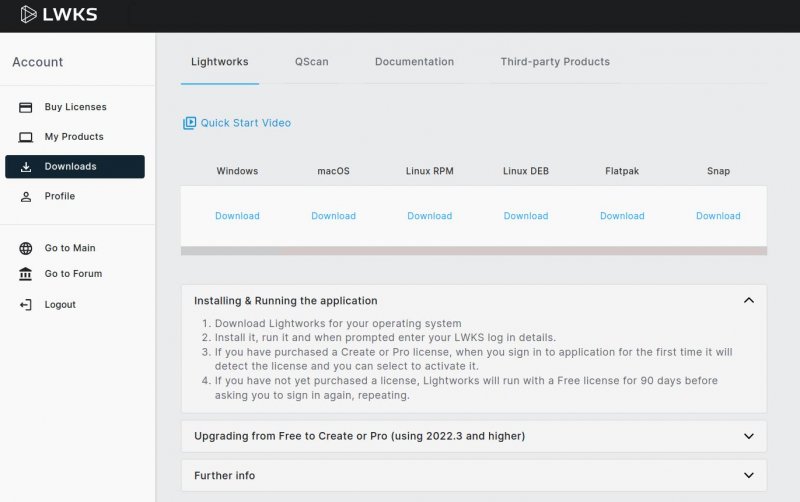Click the horizontal scrollbar under download table
Viewport: 800px width, 502px height.
click(x=474, y=251)
